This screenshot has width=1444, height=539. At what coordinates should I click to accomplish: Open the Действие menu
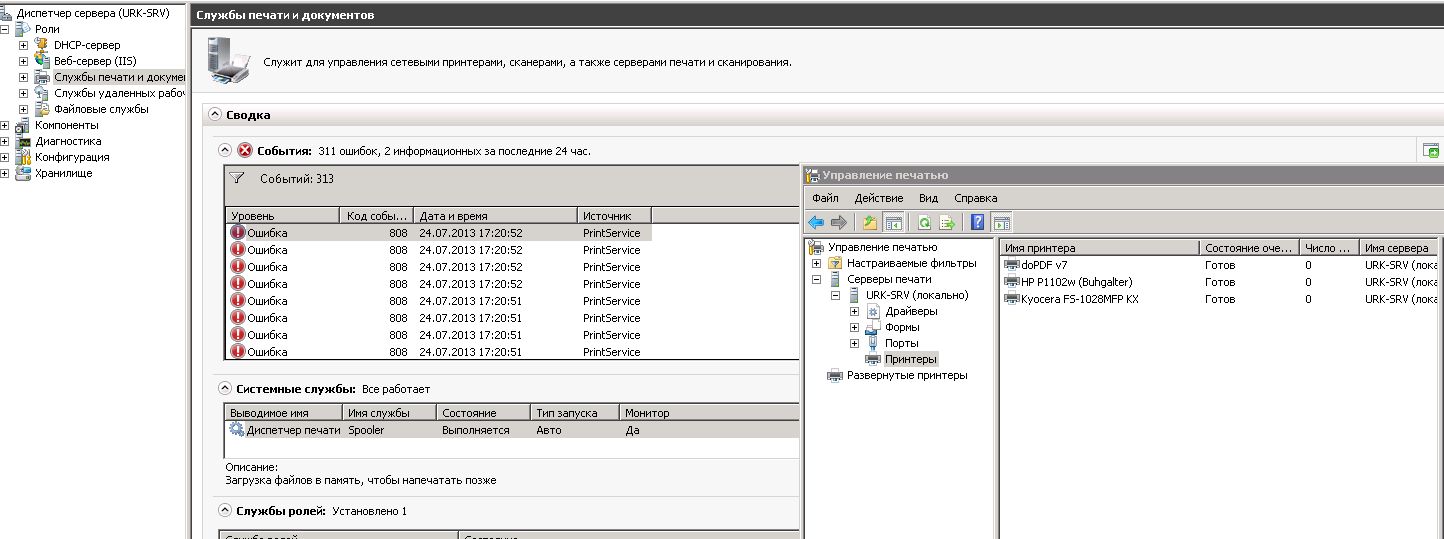click(878, 198)
